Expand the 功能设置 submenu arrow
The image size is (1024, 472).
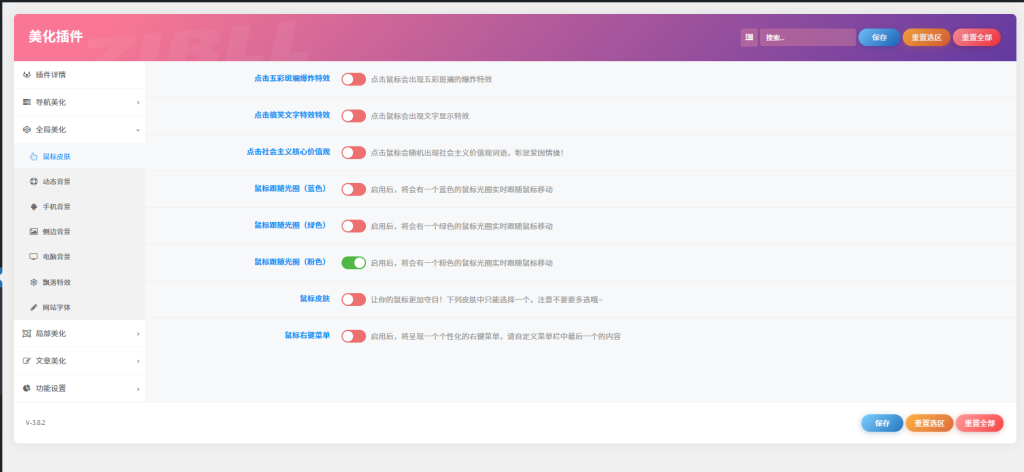coord(138,388)
